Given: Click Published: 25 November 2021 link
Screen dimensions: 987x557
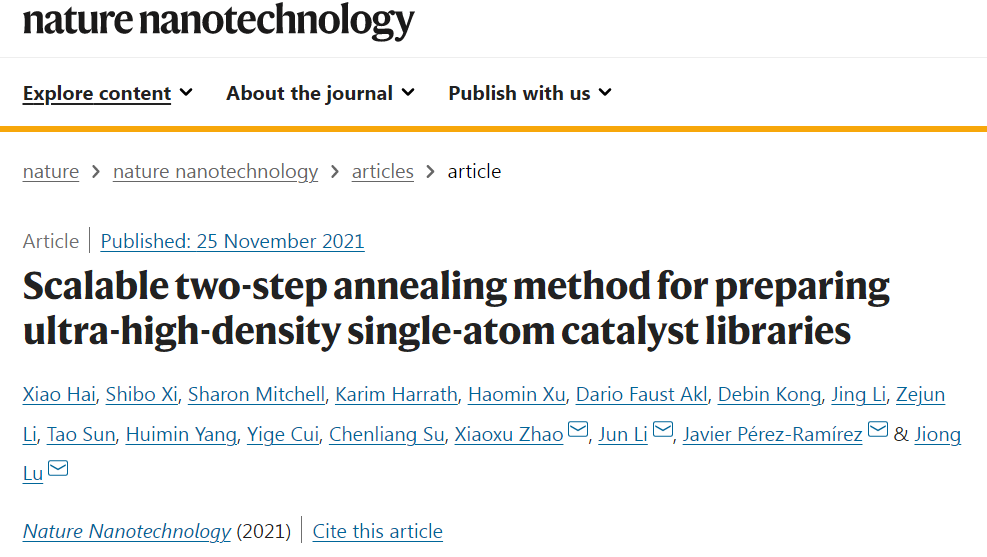Looking at the screenshot, I should [232, 241].
